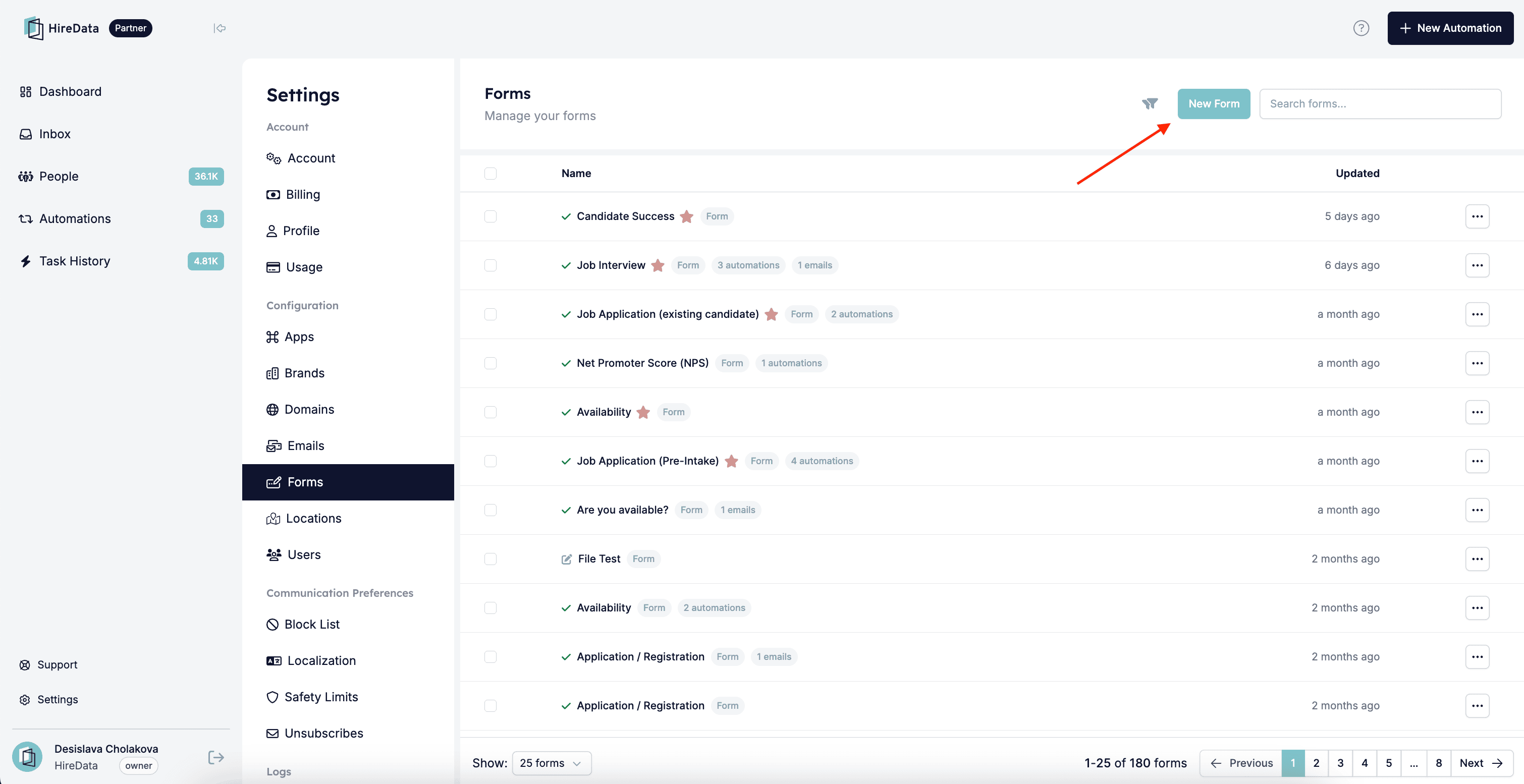Open Task History in the sidebar
The height and width of the screenshot is (784, 1524).
[x=121, y=261]
